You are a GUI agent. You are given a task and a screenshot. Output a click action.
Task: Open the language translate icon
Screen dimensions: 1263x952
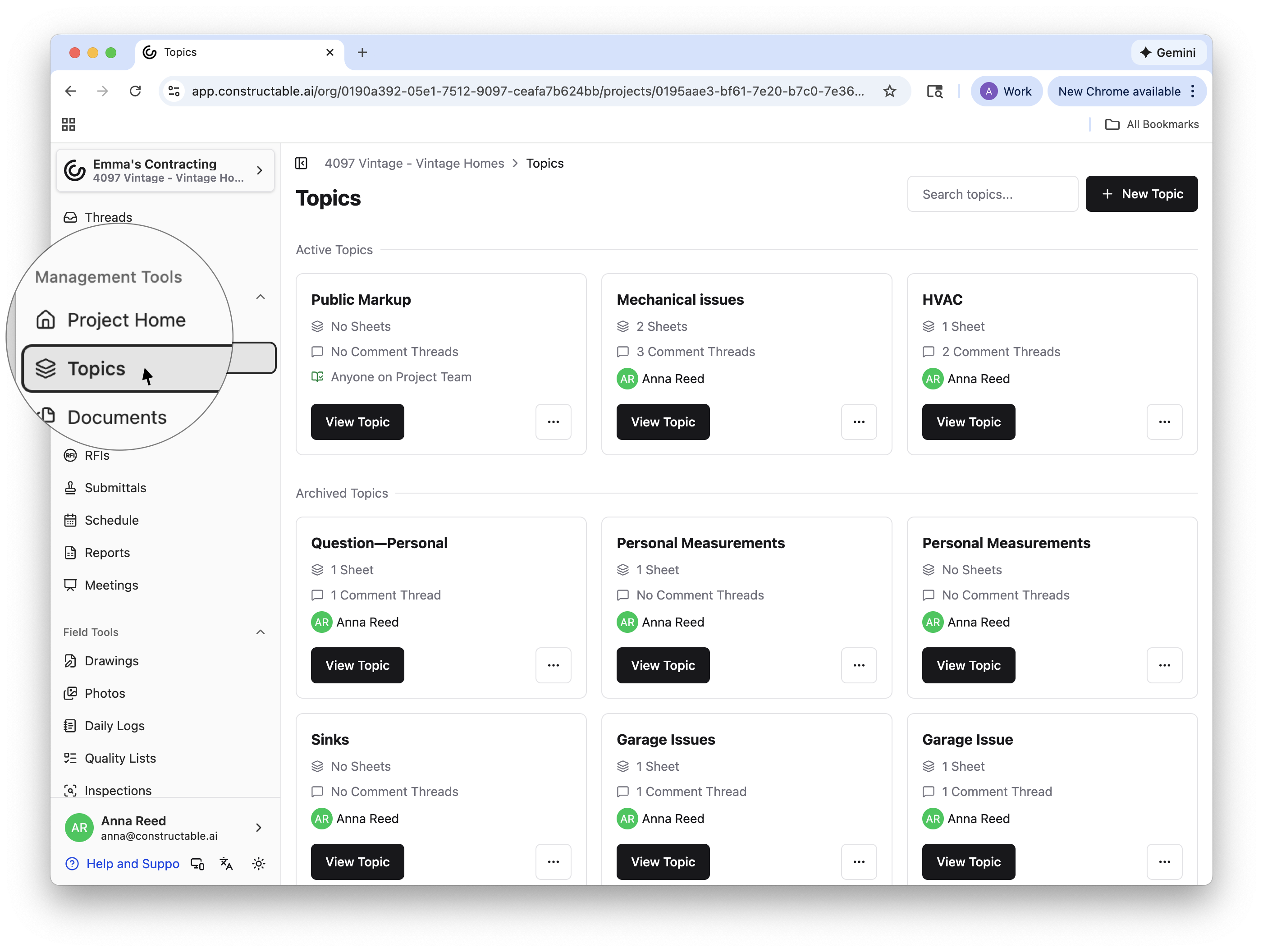tap(227, 864)
